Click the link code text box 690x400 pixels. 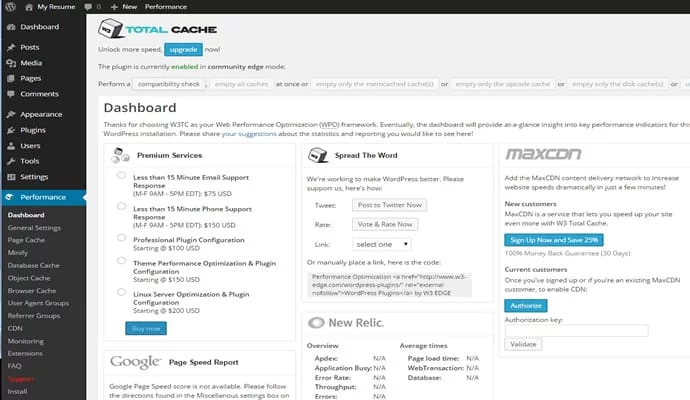389,285
